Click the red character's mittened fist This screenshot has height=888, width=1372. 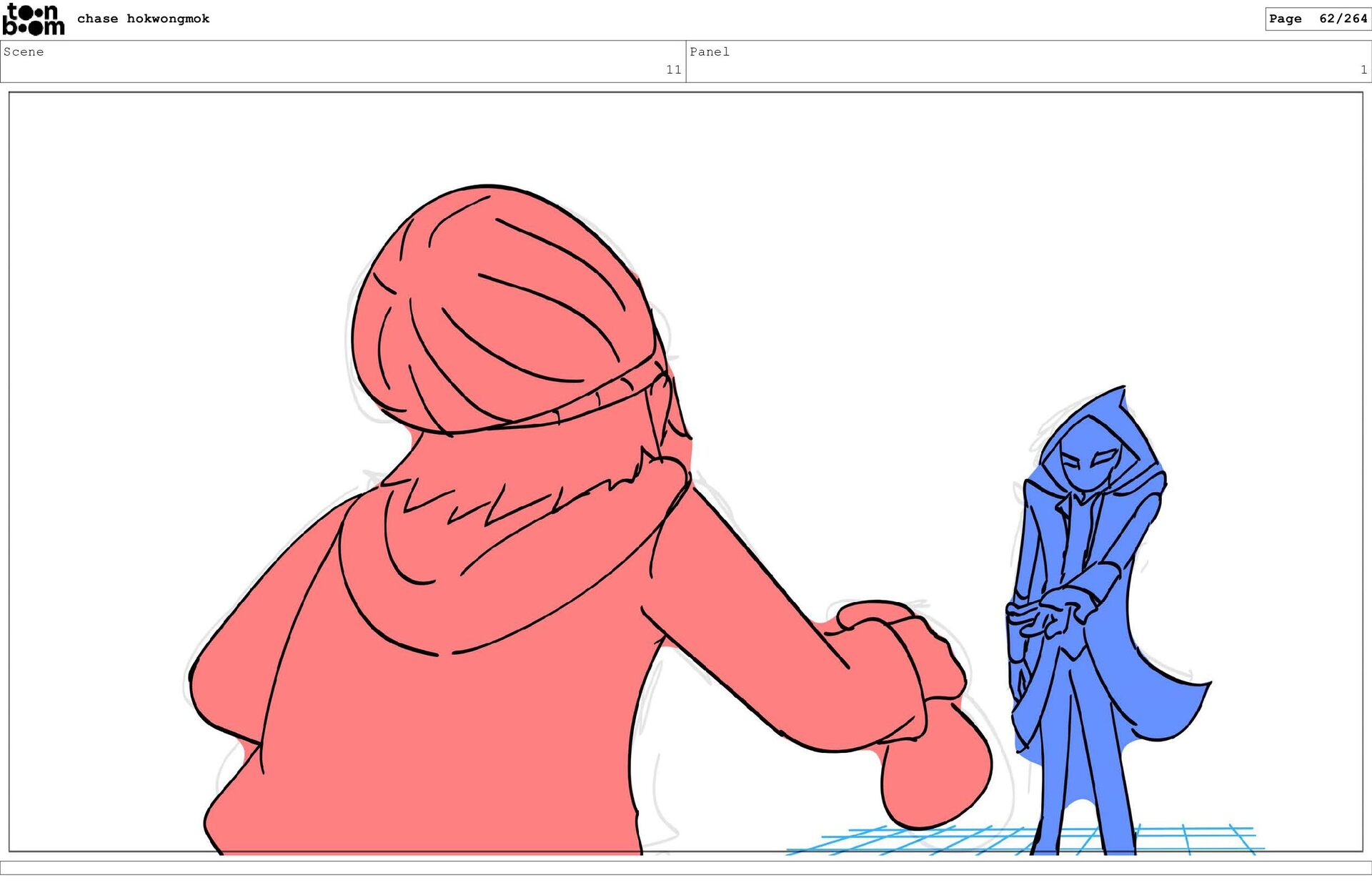tap(936, 776)
